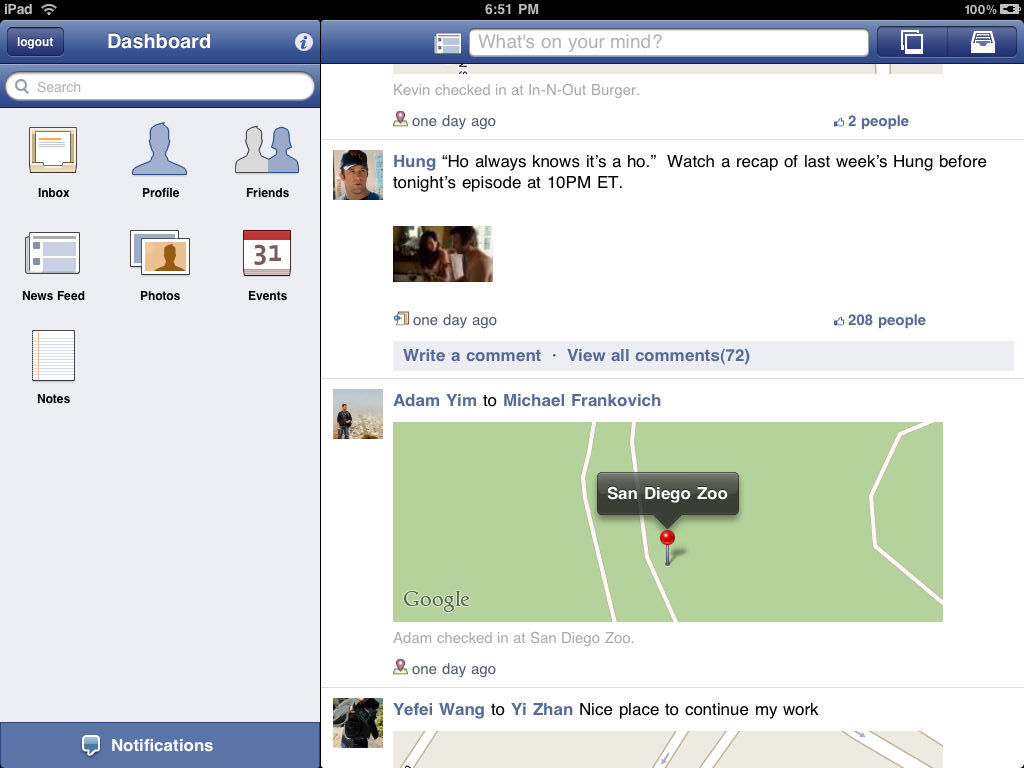Screen dimensions: 1024x768
Task: Click the "What's on your mind?" field
Action: click(x=669, y=42)
